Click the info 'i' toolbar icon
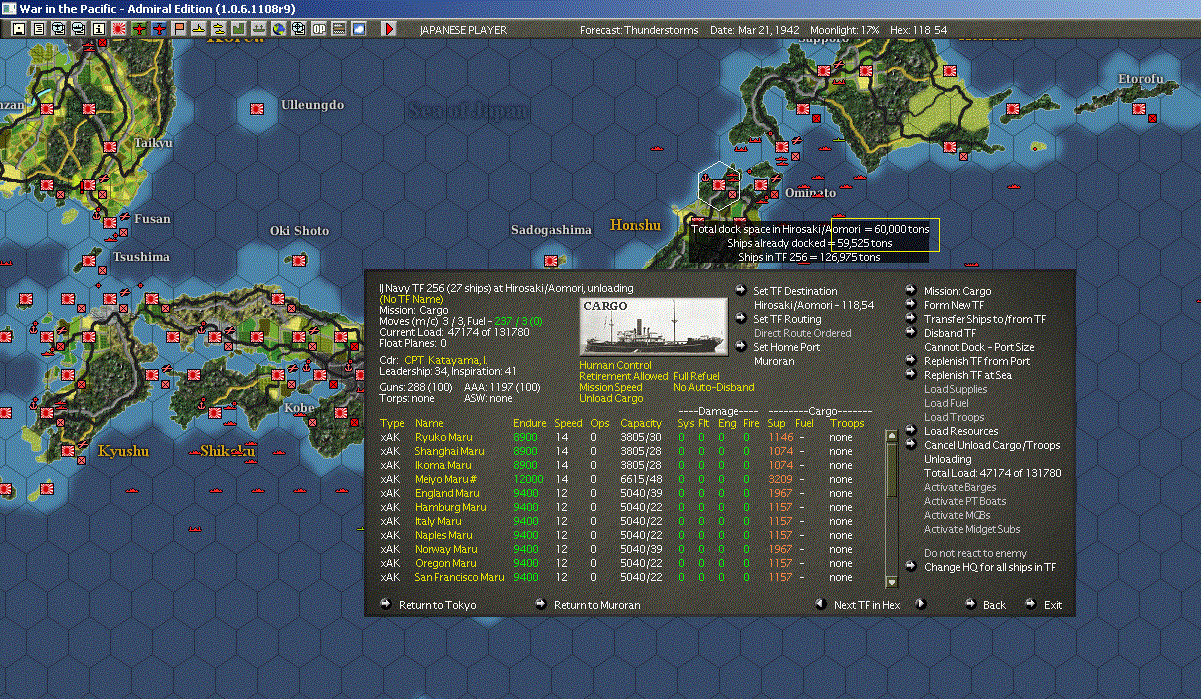This screenshot has width=1201, height=699. [99, 29]
